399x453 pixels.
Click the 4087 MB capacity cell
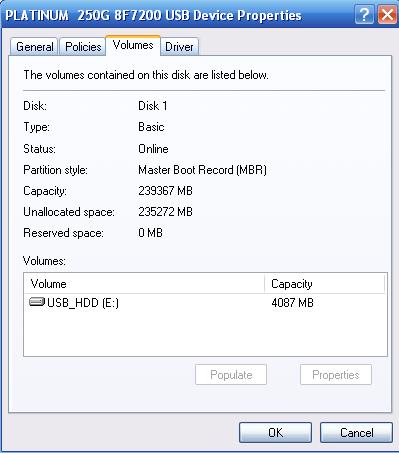click(292, 303)
